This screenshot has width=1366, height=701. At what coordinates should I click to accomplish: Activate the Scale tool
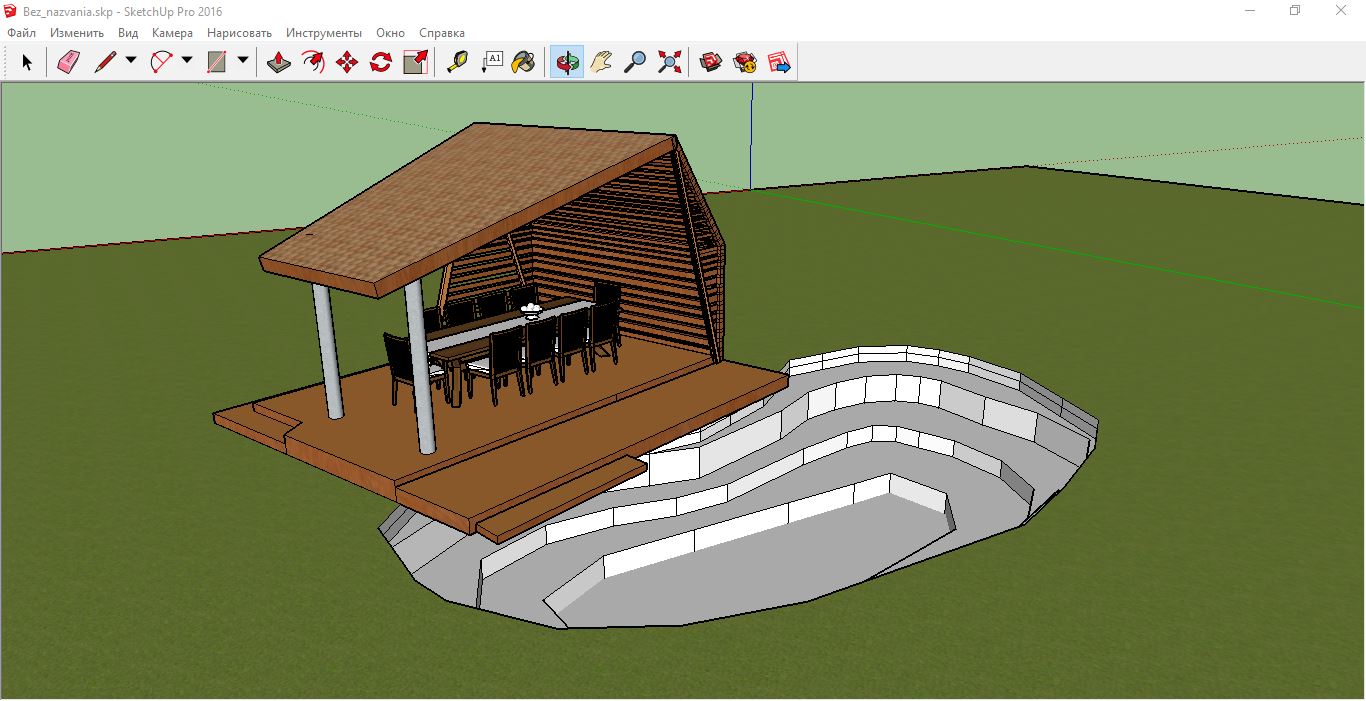click(415, 63)
